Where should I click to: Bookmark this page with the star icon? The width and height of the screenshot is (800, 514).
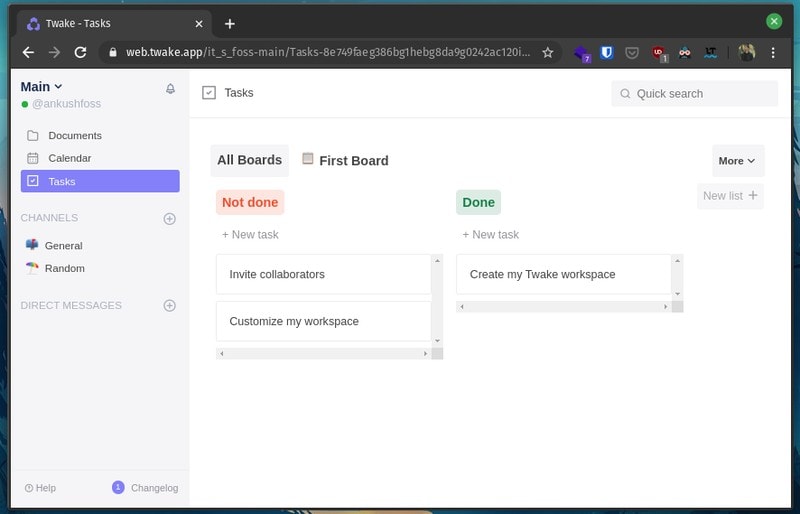point(547,52)
